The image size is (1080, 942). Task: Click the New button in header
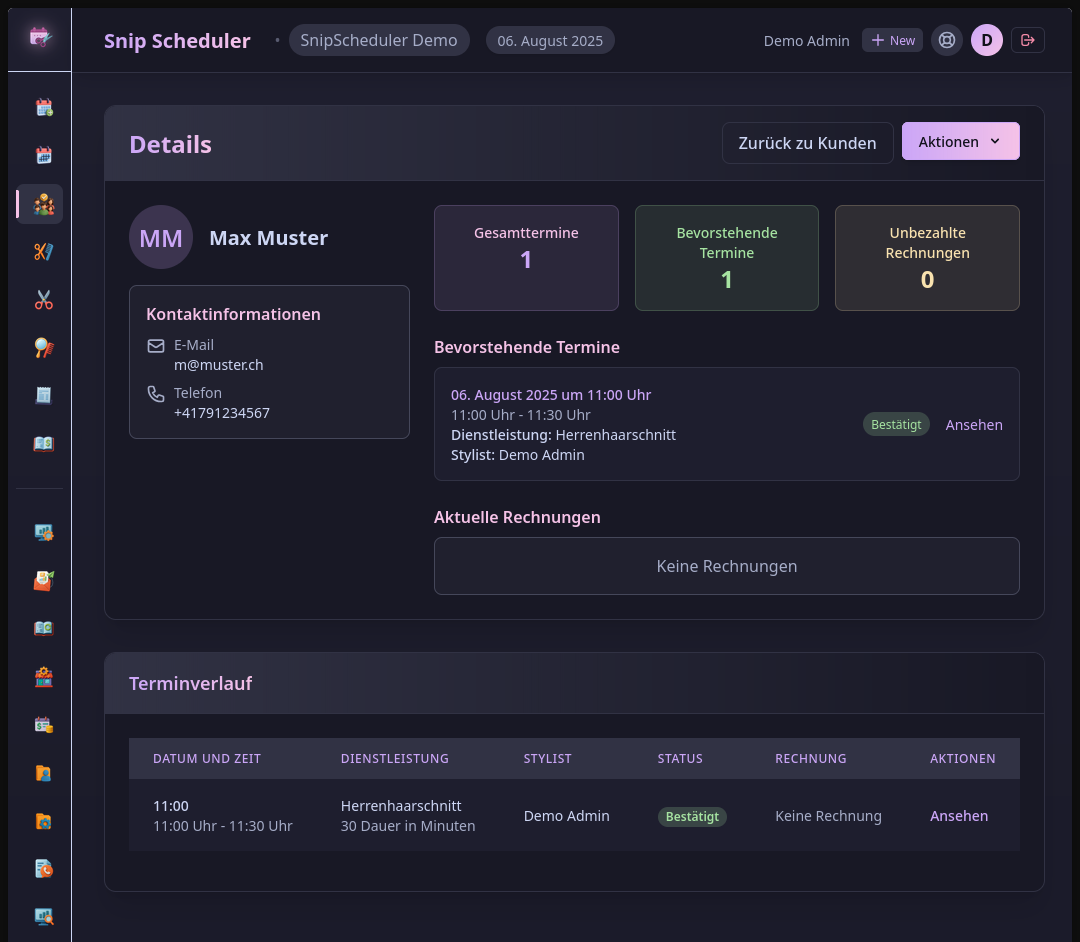(x=892, y=40)
